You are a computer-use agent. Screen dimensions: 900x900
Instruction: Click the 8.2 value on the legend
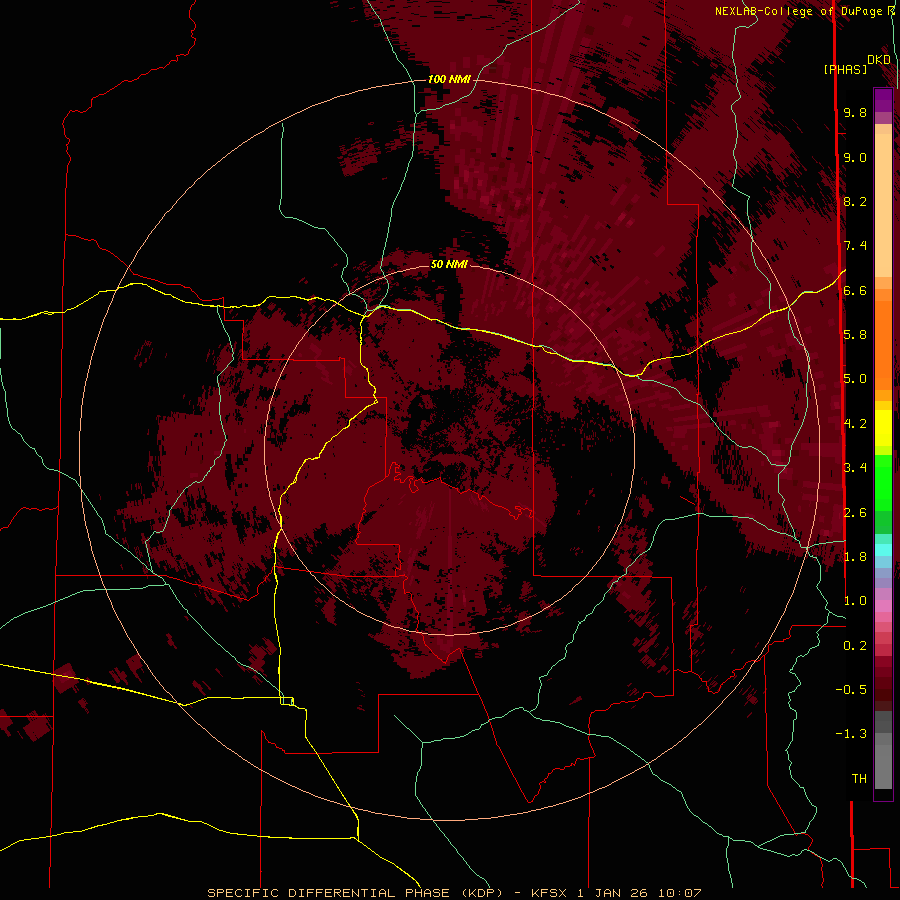click(x=855, y=201)
